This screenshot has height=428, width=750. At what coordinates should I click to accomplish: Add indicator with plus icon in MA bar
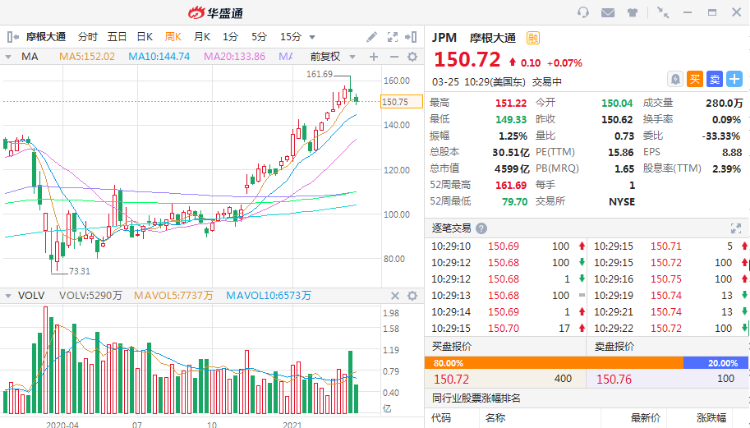pos(374,57)
